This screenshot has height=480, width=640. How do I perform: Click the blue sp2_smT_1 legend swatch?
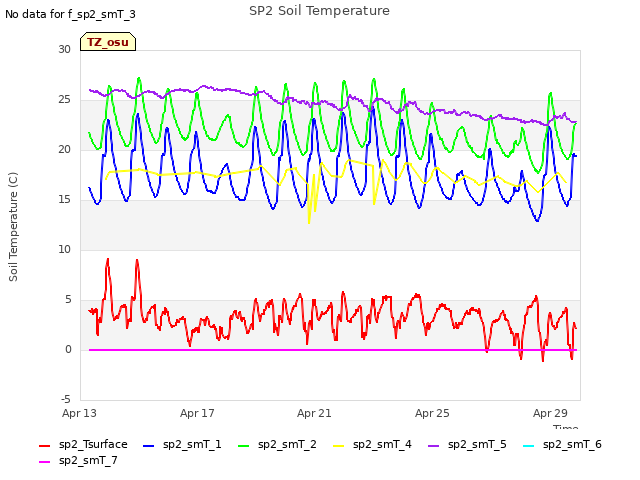[x=149, y=446]
